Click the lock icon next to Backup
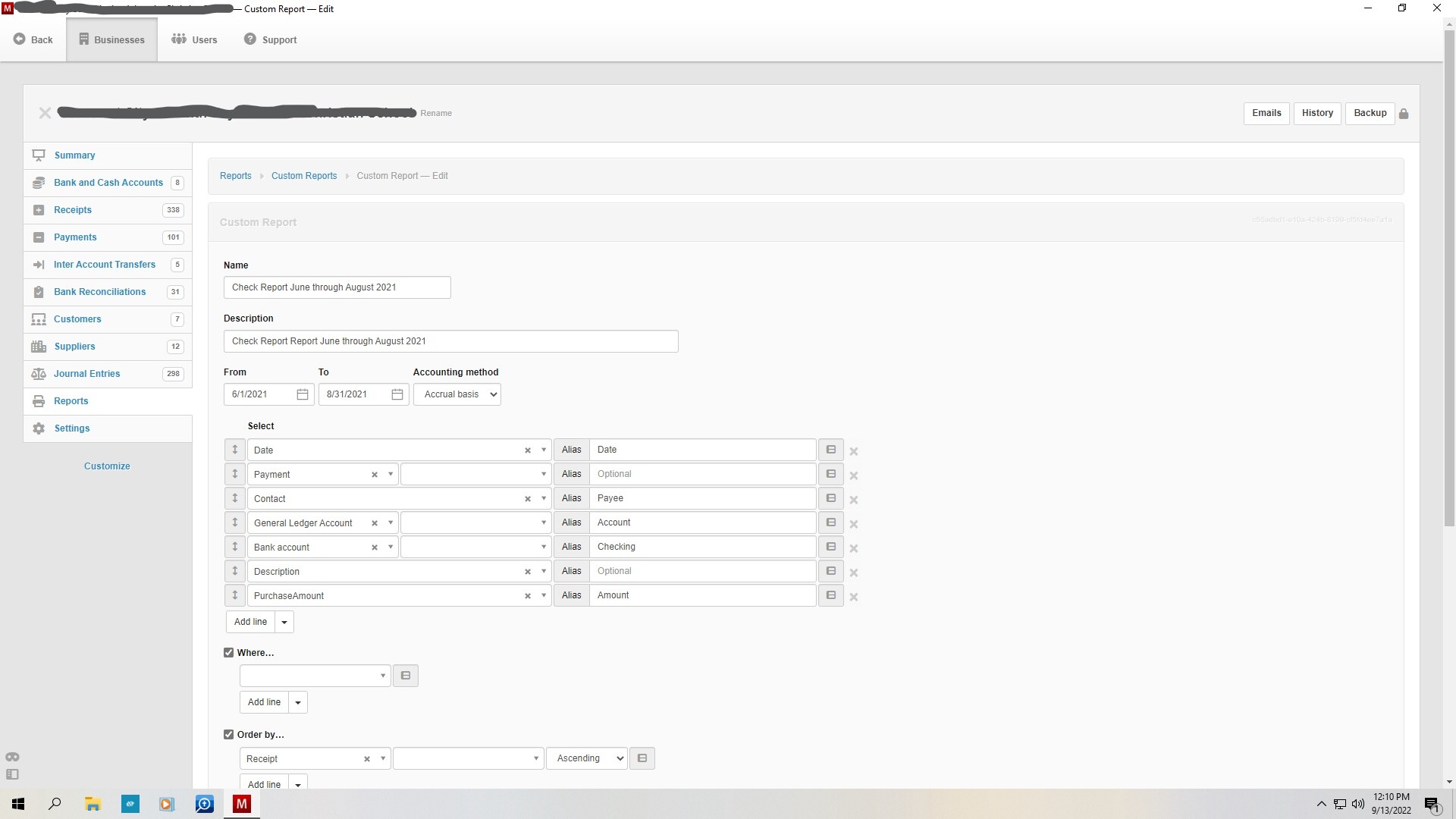Viewport: 1456px width, 819px height. coord(1404,114)
